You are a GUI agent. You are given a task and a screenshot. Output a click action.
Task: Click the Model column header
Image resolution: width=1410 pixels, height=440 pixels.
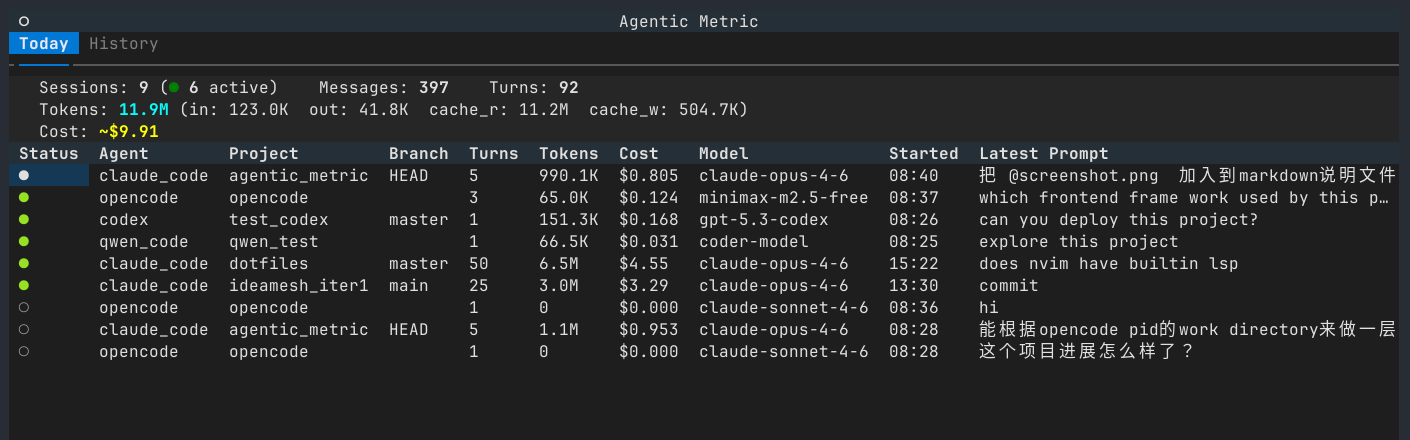[724, 153]
